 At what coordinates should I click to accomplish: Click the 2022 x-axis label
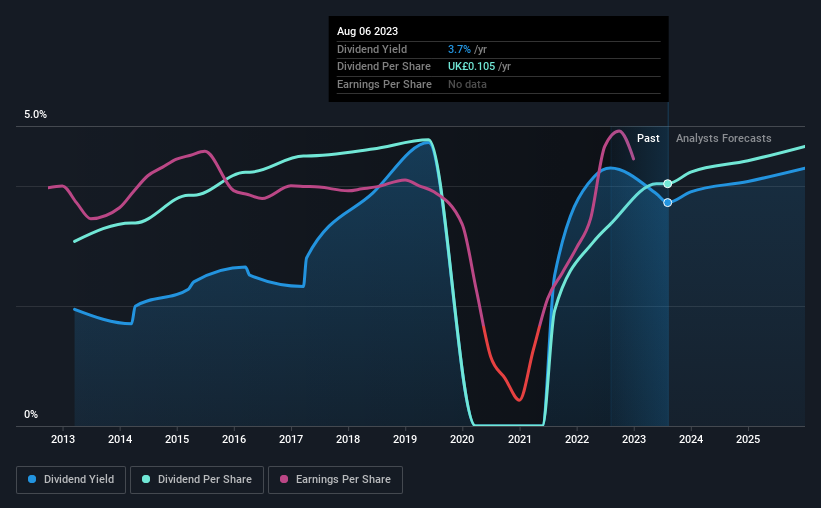(577, 439)
